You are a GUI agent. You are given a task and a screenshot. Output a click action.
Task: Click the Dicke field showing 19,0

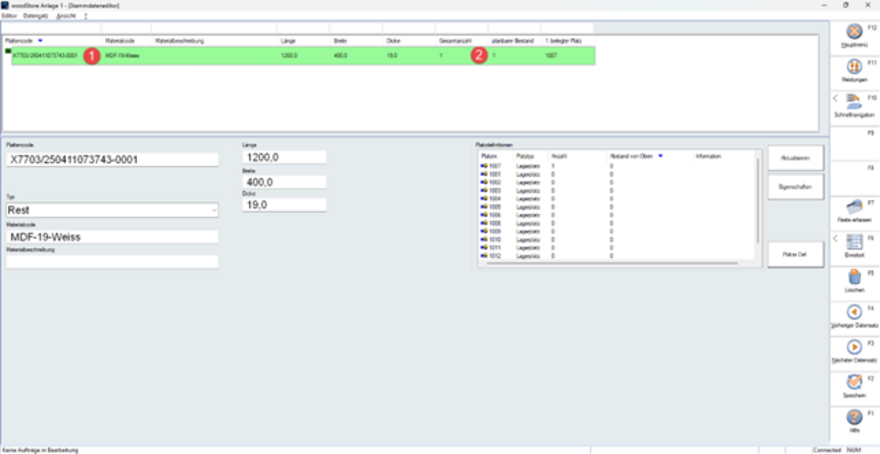coord(284,205)
